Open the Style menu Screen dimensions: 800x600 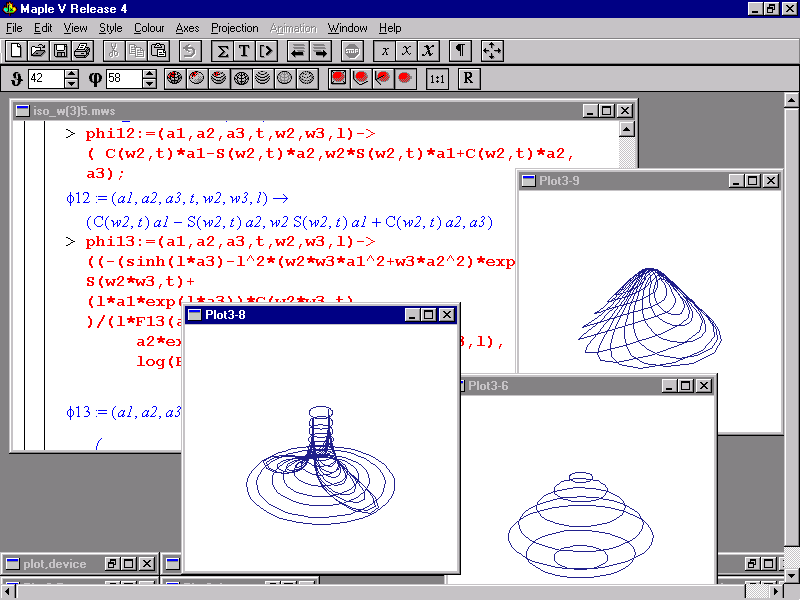click(x=111, y=28)
